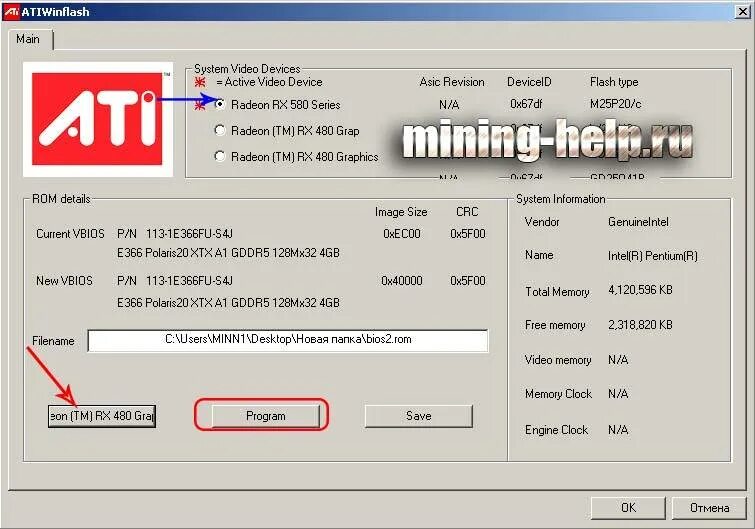Click the Vendor value GenuineIntel
The width and height of the screenshot is (755, 529).
(x=638, y=222)
